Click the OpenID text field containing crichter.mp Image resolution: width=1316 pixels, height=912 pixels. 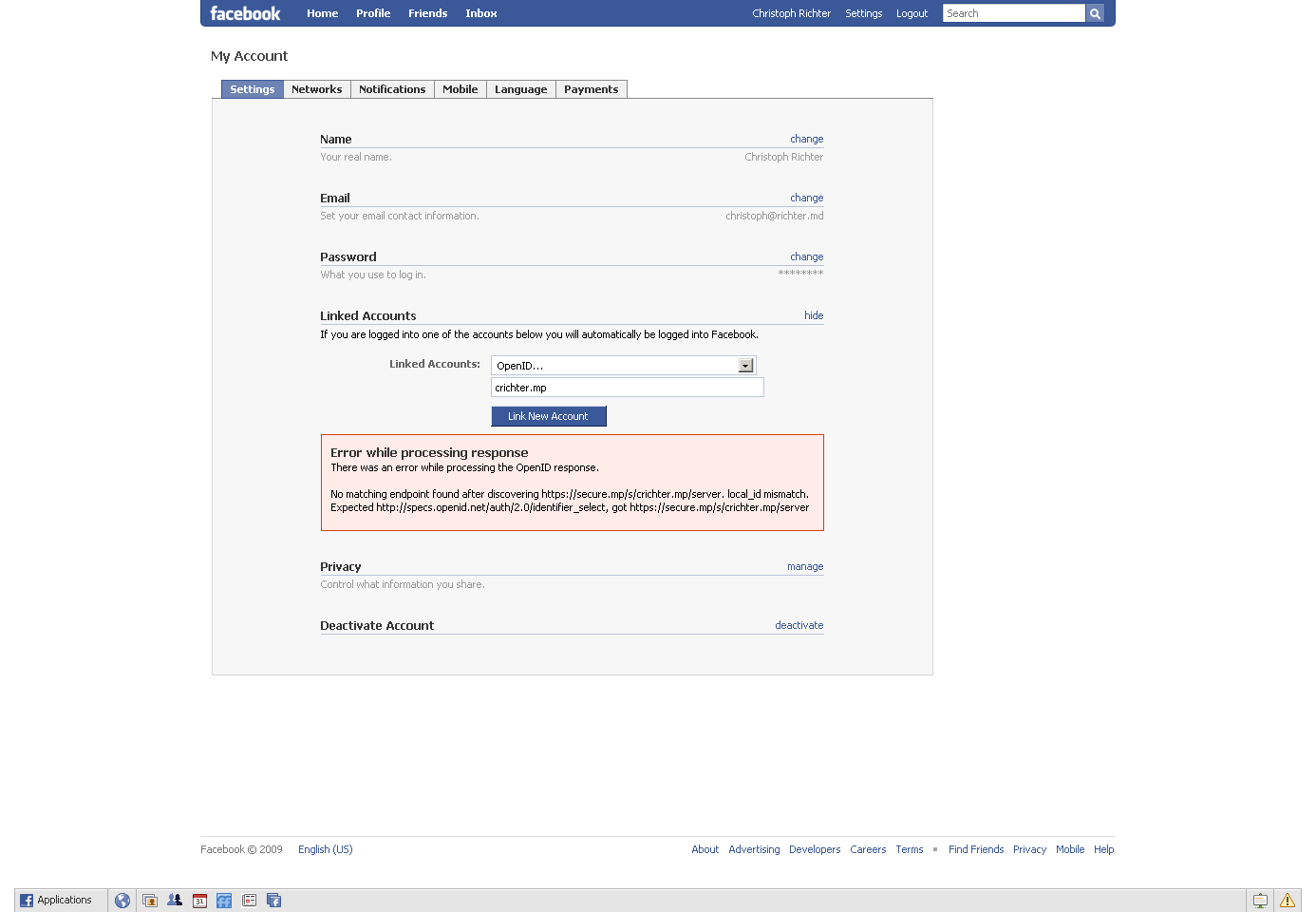[628, 388]
